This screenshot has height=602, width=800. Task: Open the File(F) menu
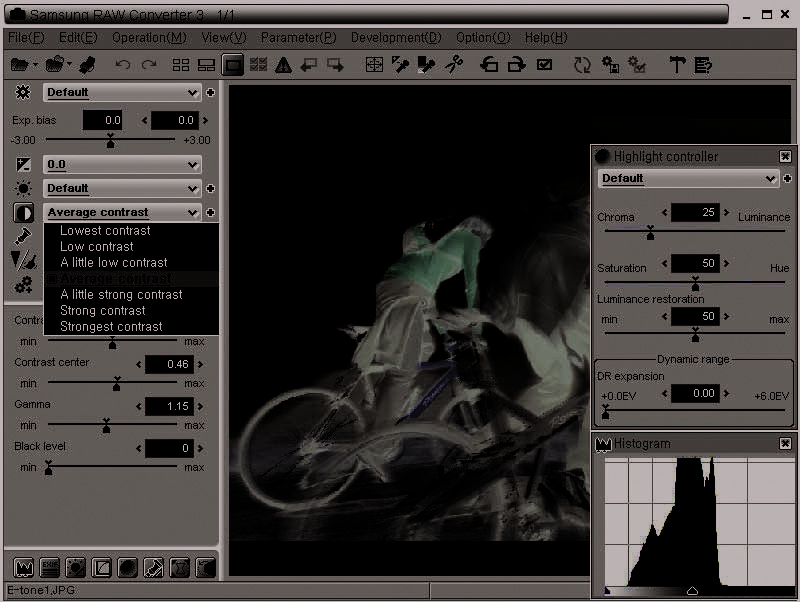pos(26,38)
